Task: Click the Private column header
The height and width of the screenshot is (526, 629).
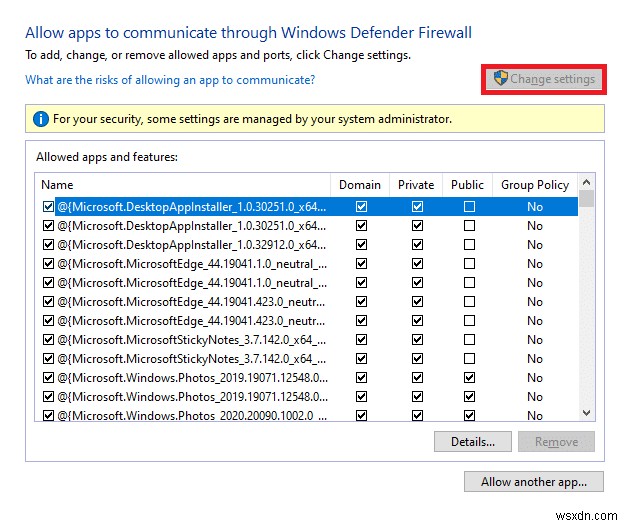Action: point(416,185)
